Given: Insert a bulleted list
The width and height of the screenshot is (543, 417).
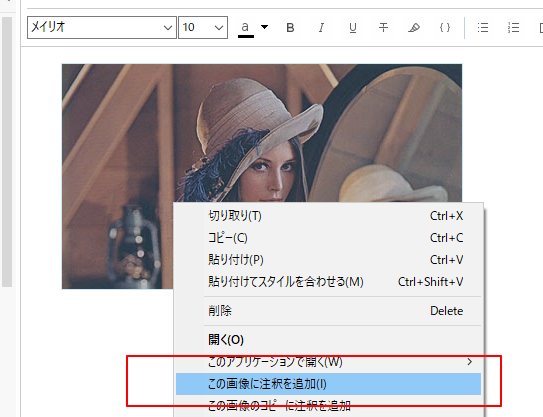Looking at the screenshot, I should click(x=483, y=27).
